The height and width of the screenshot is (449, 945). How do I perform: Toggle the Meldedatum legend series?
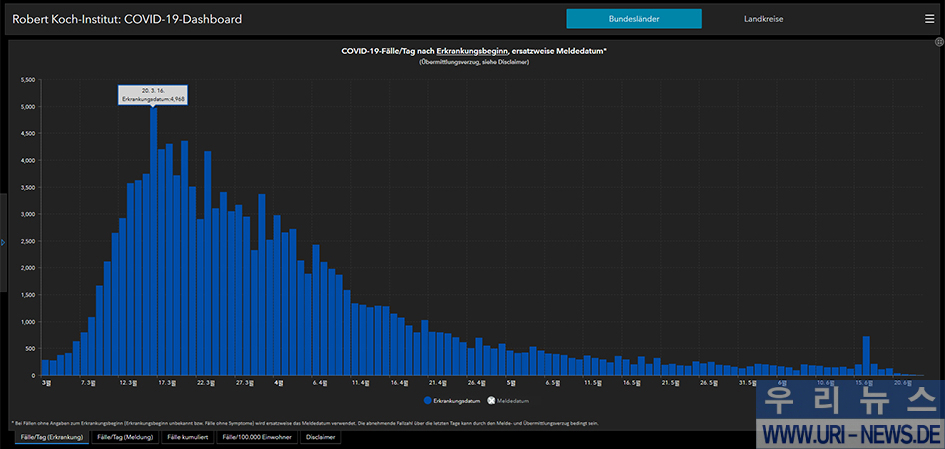pyautogui.click(x=508, y=400)
